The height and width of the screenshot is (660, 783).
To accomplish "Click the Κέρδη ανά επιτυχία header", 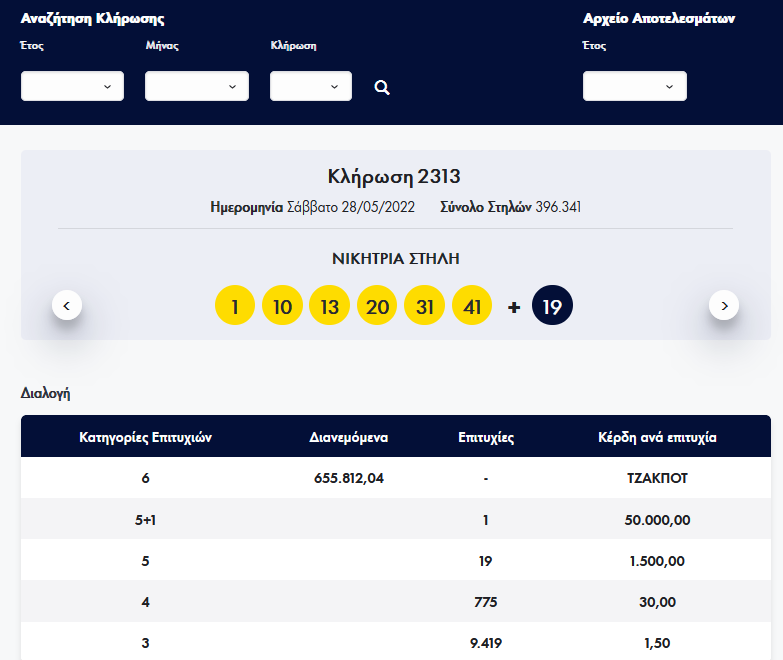I will point(657,437).
